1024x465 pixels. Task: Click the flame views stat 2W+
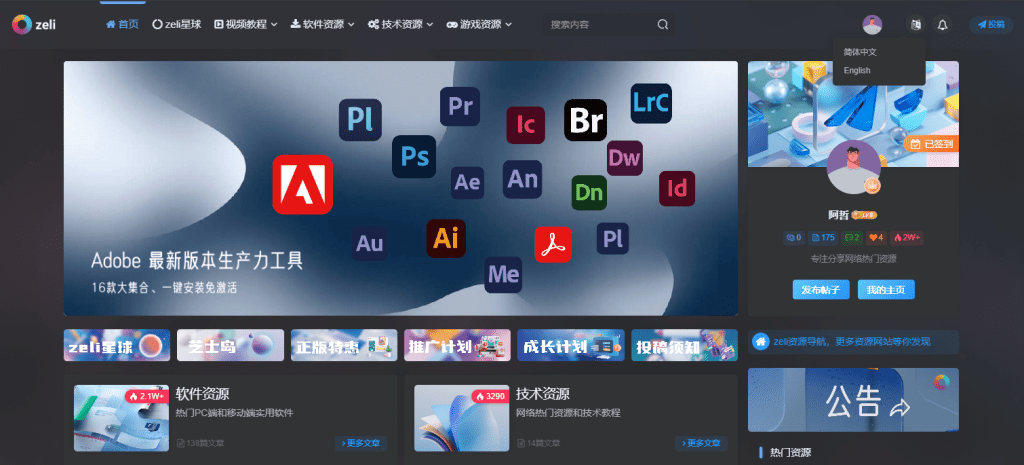[906, 238]
